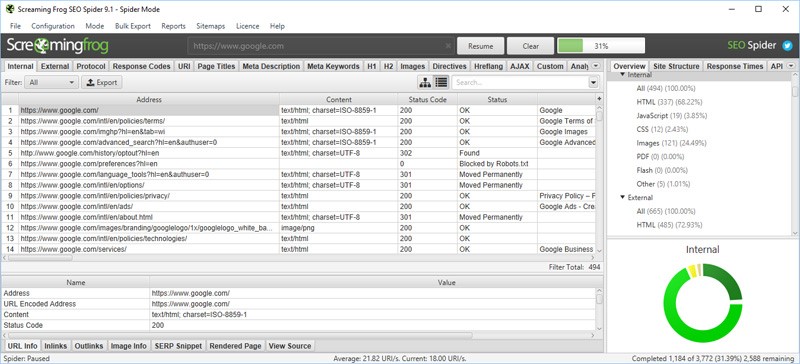
Task: Click the Search input field
Action: point(520,82)
